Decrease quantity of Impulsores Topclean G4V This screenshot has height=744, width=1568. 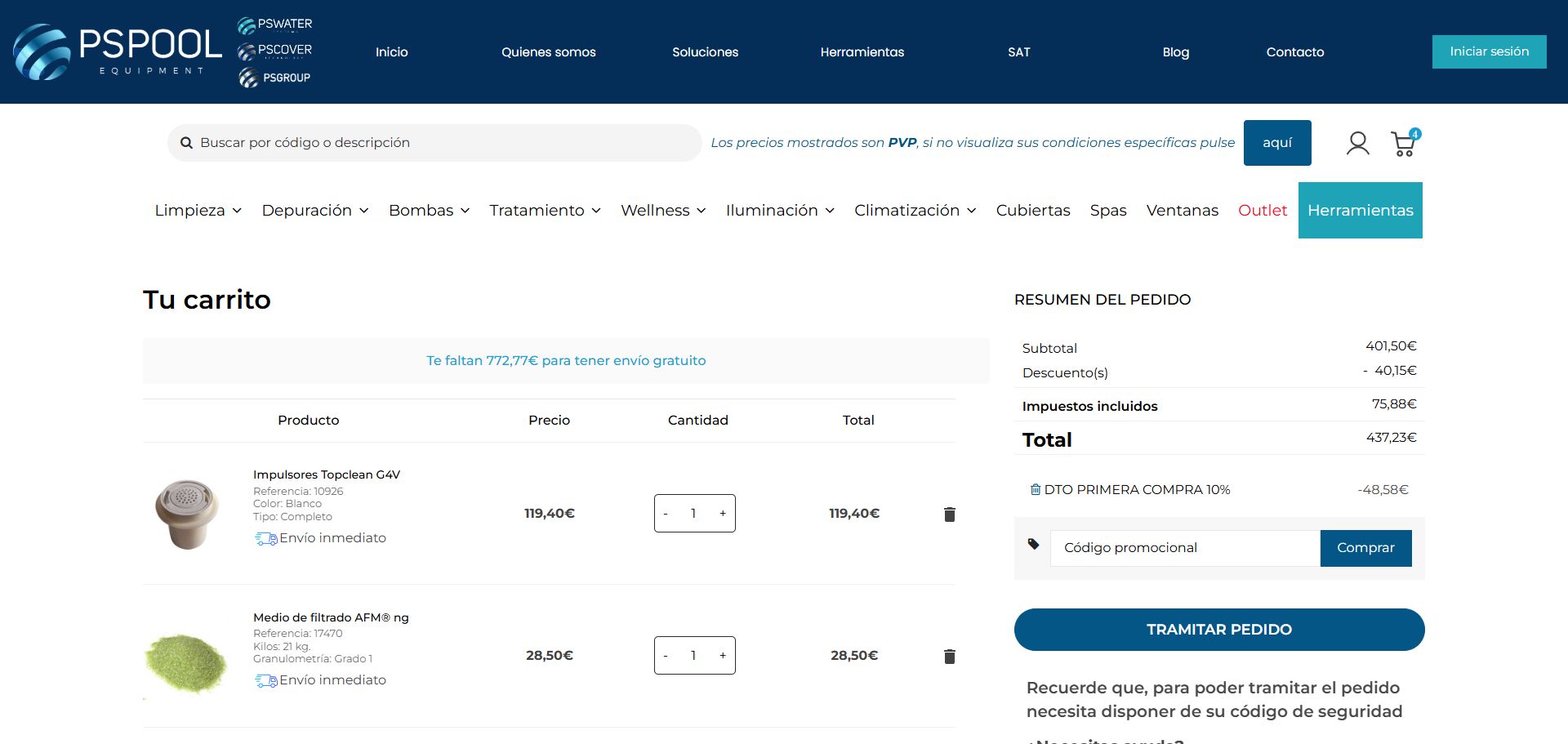666,514
